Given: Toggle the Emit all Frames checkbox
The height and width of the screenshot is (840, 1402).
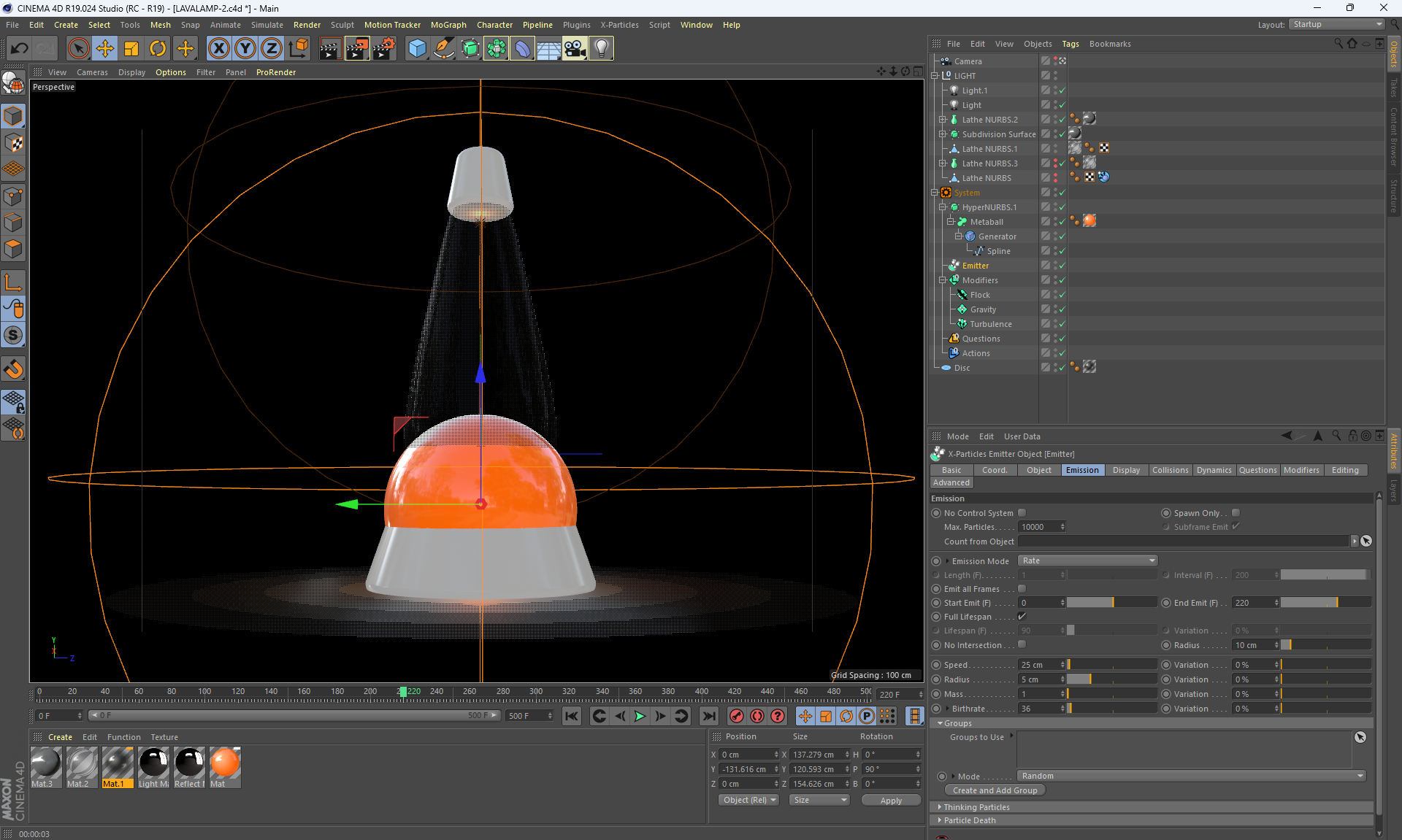Looking at the screenshot, I should point(1022,589).
